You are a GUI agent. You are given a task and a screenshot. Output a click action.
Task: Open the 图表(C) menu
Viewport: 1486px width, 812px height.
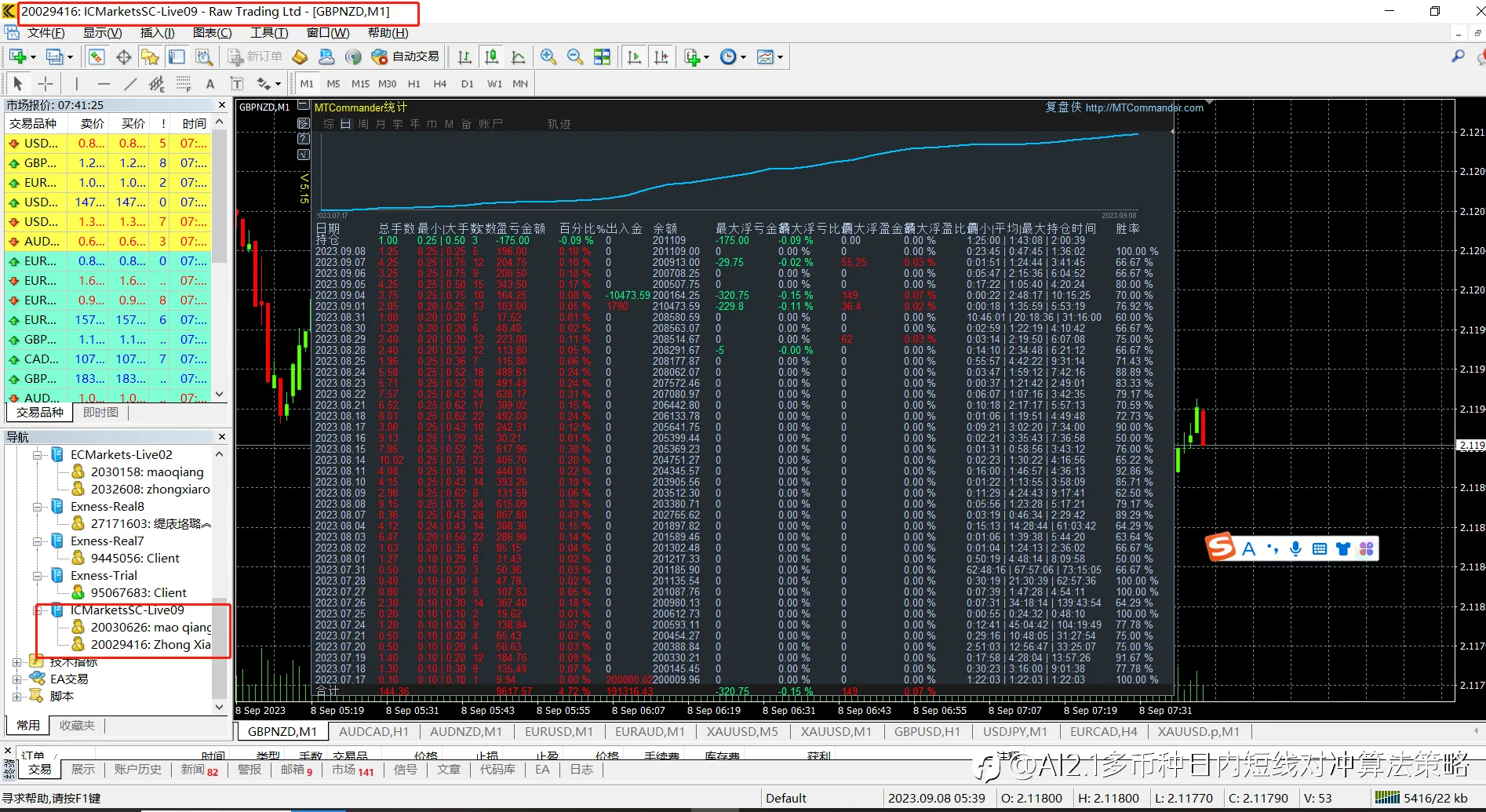[212, 33]
